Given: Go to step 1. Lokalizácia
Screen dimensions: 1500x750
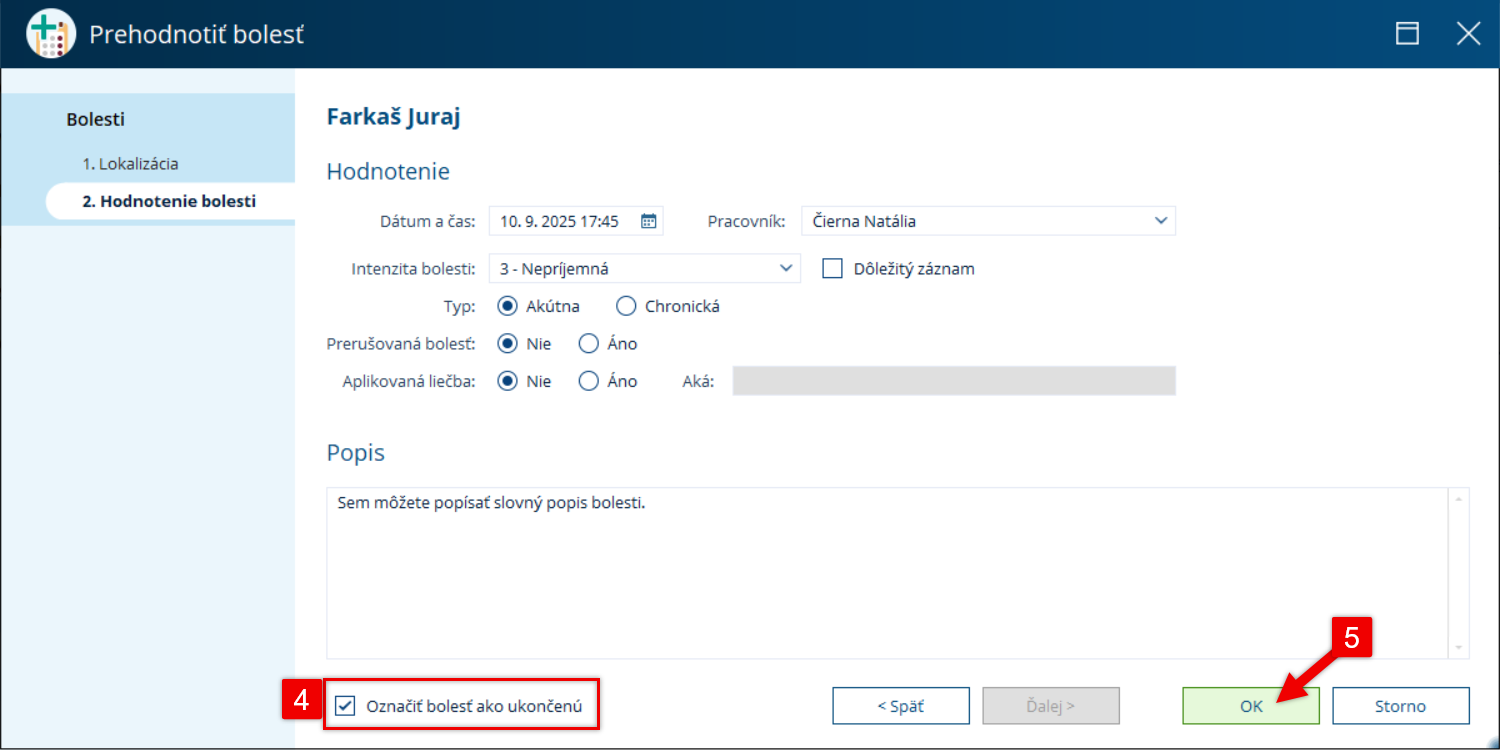Looking at the screenshot, I should pyautogui.click(x=131, y=164).
